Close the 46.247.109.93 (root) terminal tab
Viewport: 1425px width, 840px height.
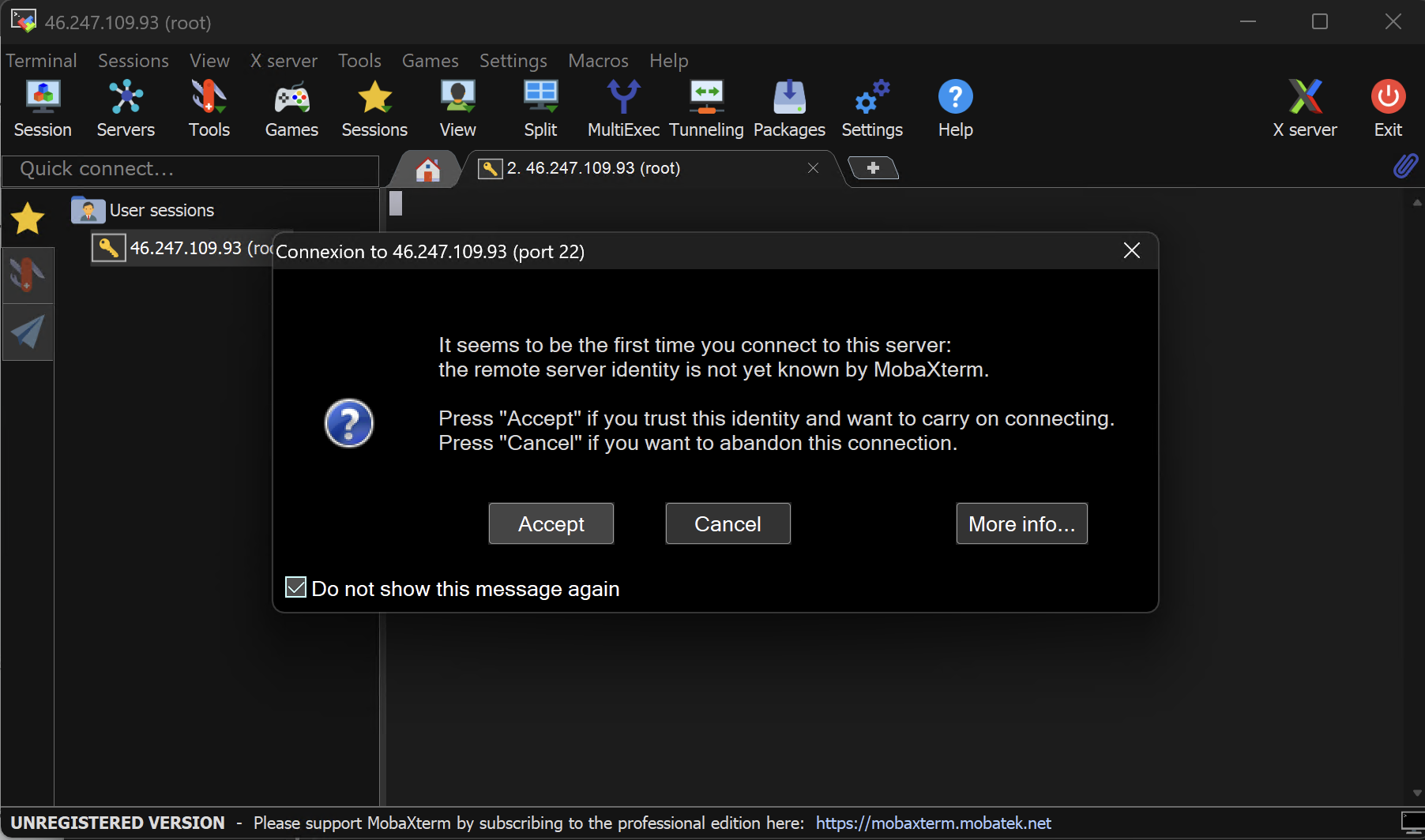[813, 168]
